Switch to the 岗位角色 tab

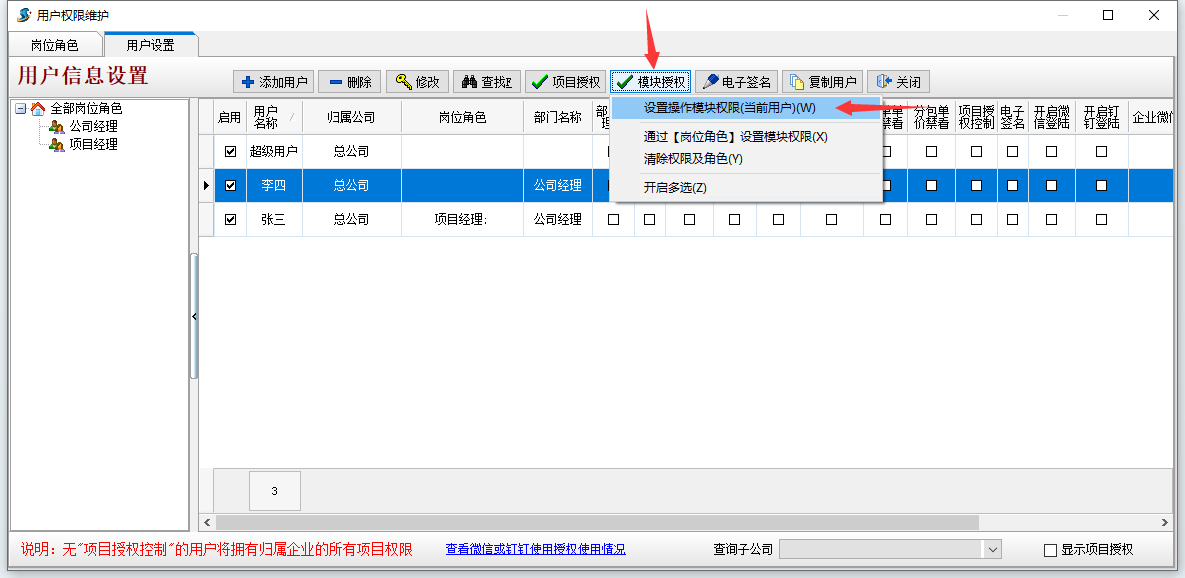(54, 45)
